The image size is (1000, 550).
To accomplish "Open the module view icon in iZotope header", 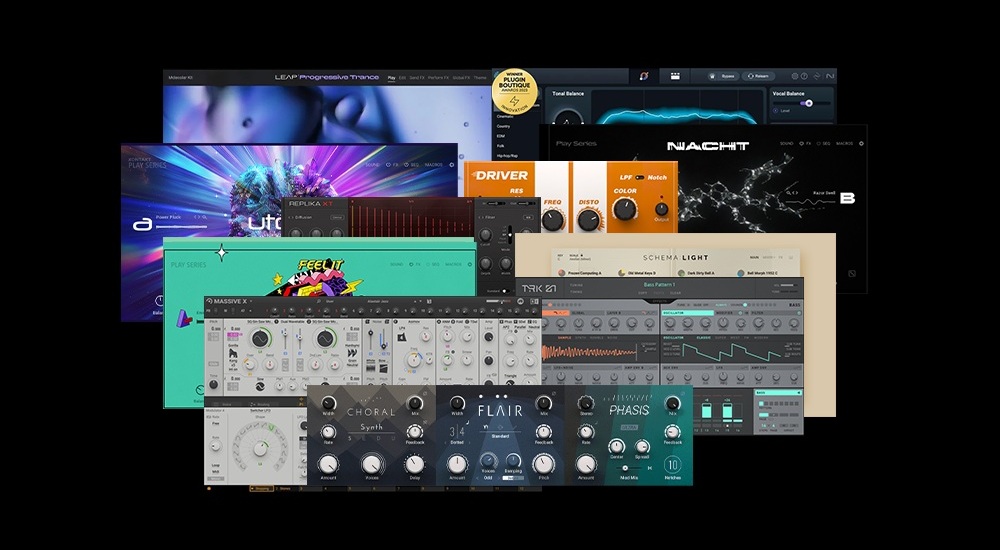I will tap(675, 76).
